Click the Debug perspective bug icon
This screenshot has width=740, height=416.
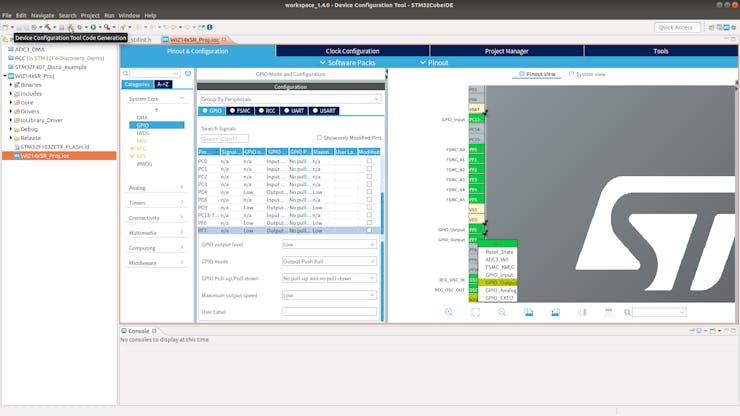coord(733,27)
